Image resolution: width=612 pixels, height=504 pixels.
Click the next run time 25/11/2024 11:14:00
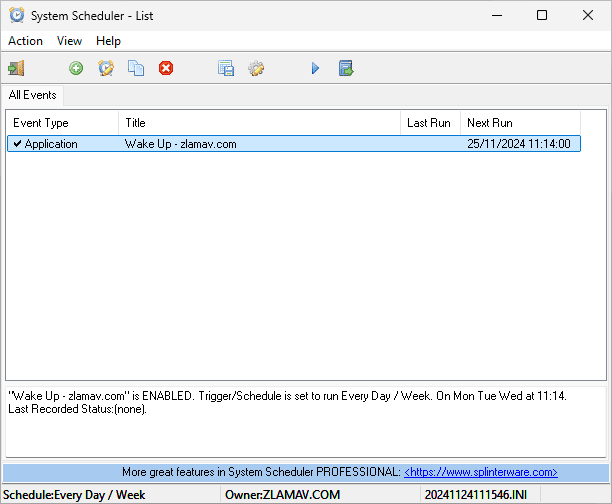(x=519, y=144)
